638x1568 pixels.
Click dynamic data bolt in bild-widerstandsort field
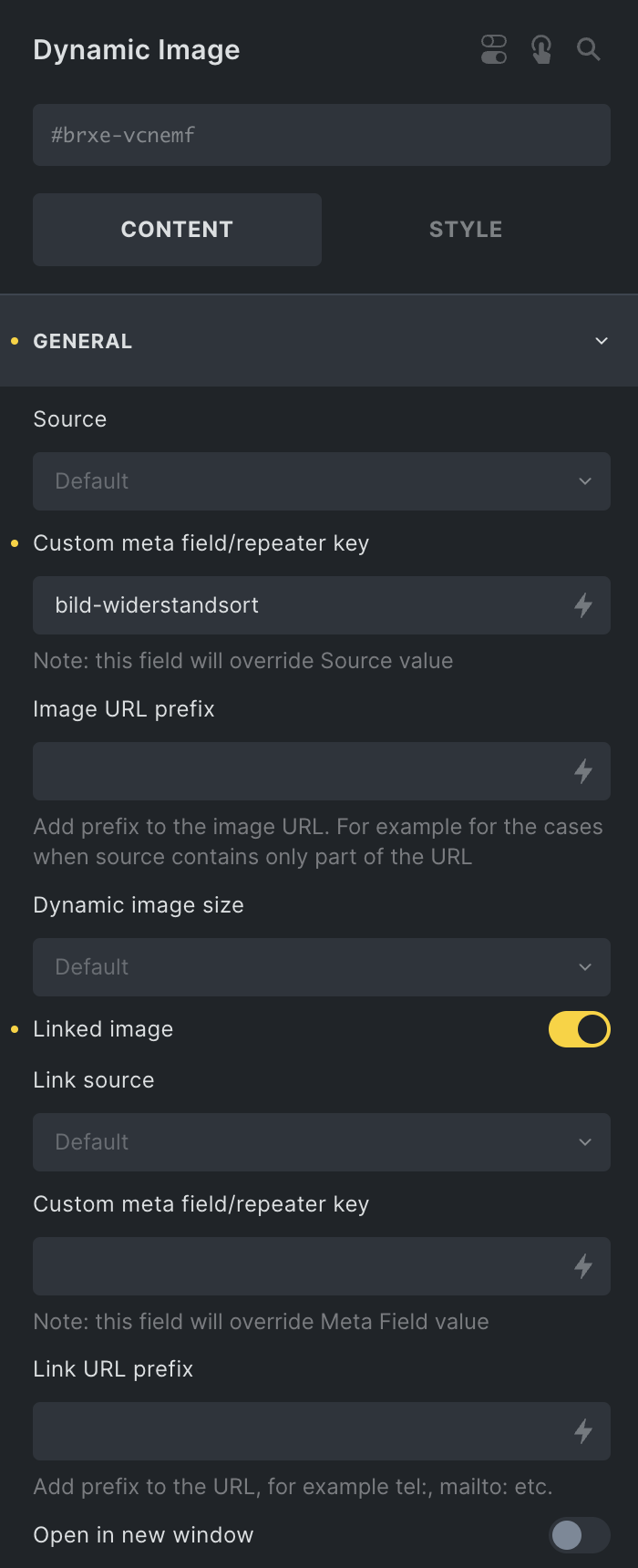click(x=583, y=605)
